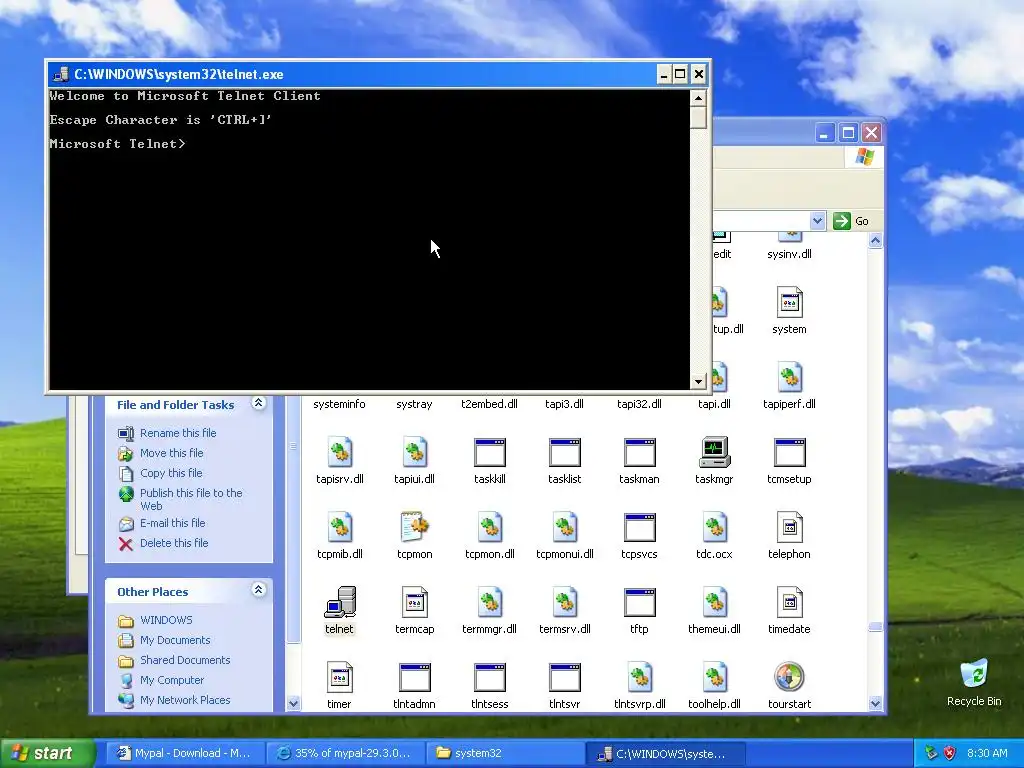Image resolution: width=1024 pixels, height=768 pixels.
Task: Select the taskmgr program icon
Action: coord(714,452)
